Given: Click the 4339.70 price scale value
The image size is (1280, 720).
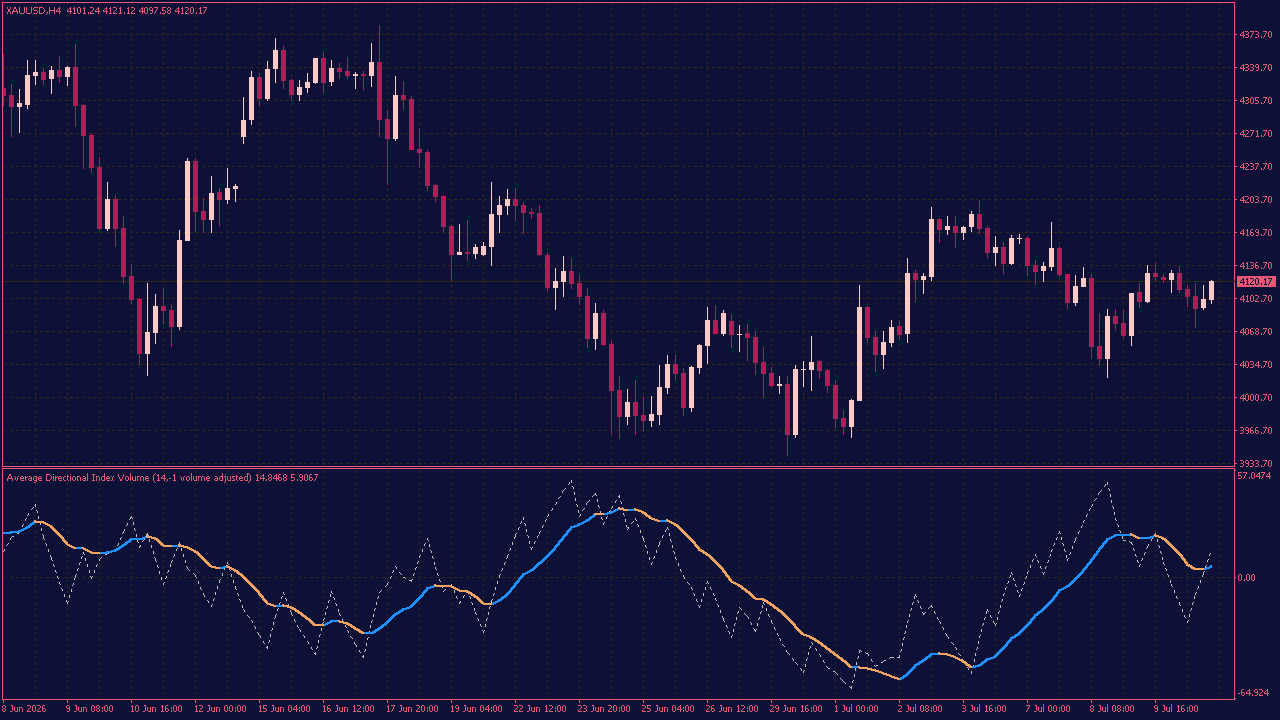Looking at the screenshot, I should (1254, 68).
